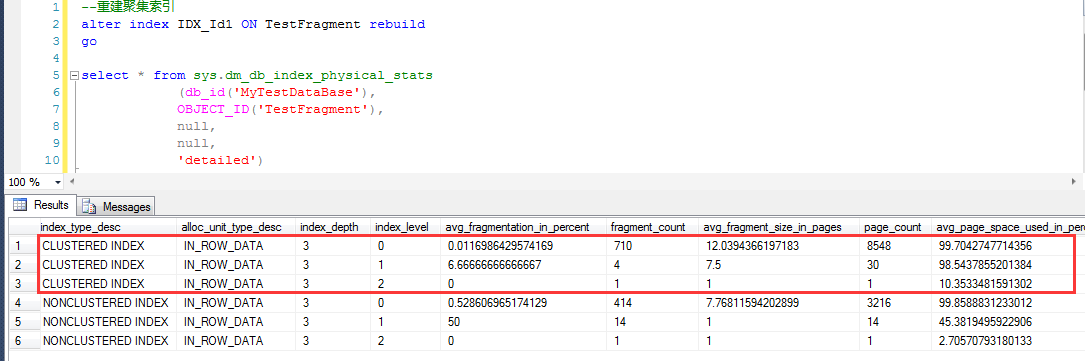Click cell value 0.528606965174129
The width and height of the screenshot is (1085, 361).
pos(497,302)
